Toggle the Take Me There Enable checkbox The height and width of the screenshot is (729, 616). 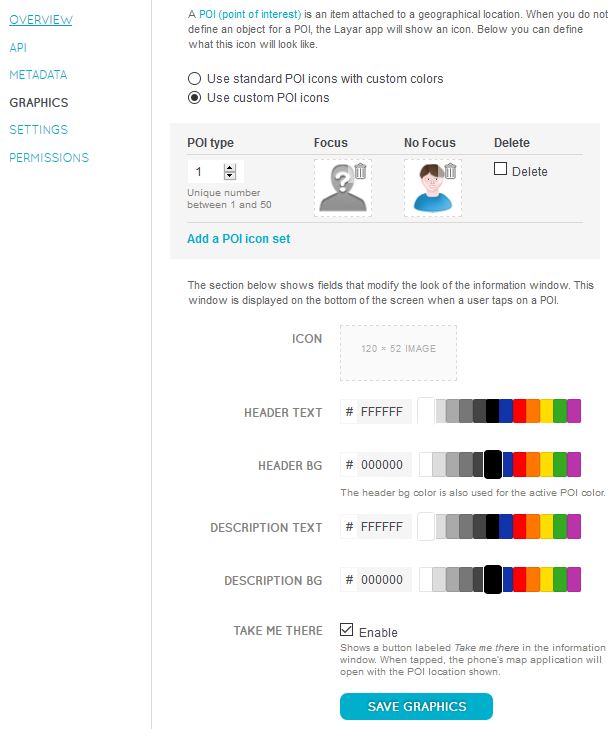pyautogui.click(x=347, y=631)
